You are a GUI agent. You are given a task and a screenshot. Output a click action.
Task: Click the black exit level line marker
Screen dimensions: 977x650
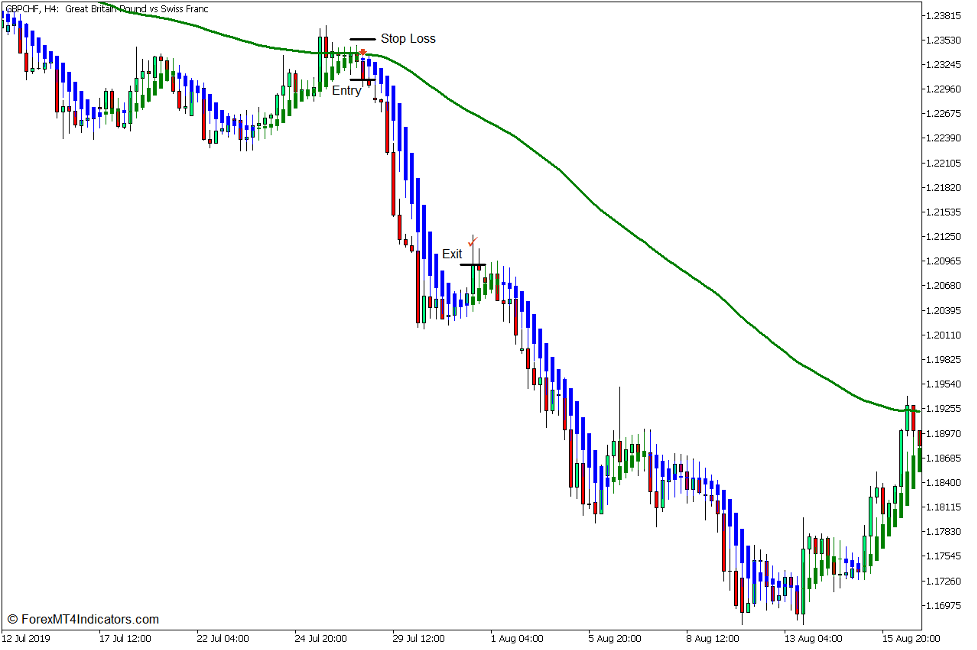tap(473, 265)
